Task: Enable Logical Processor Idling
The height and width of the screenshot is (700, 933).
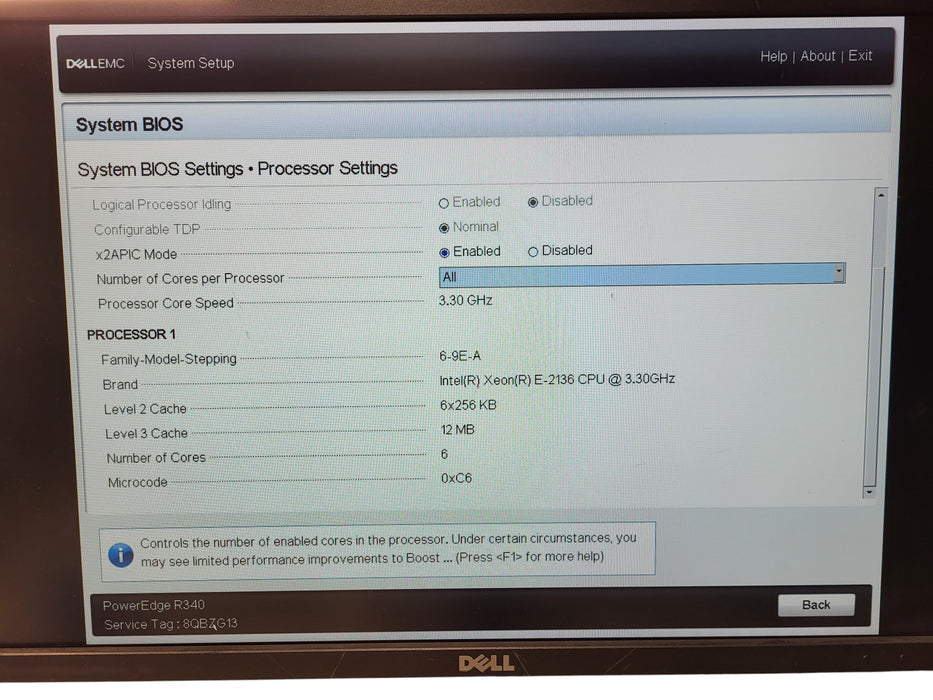Action: [443, 204]
